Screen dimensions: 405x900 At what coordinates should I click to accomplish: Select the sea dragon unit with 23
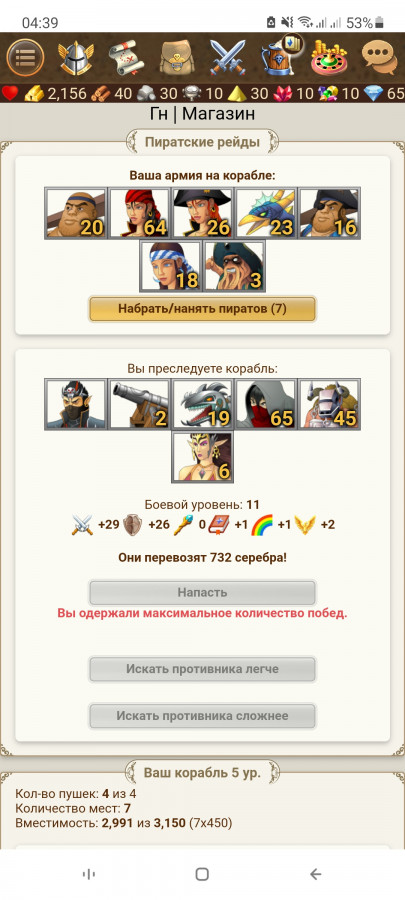coord(266,213)
